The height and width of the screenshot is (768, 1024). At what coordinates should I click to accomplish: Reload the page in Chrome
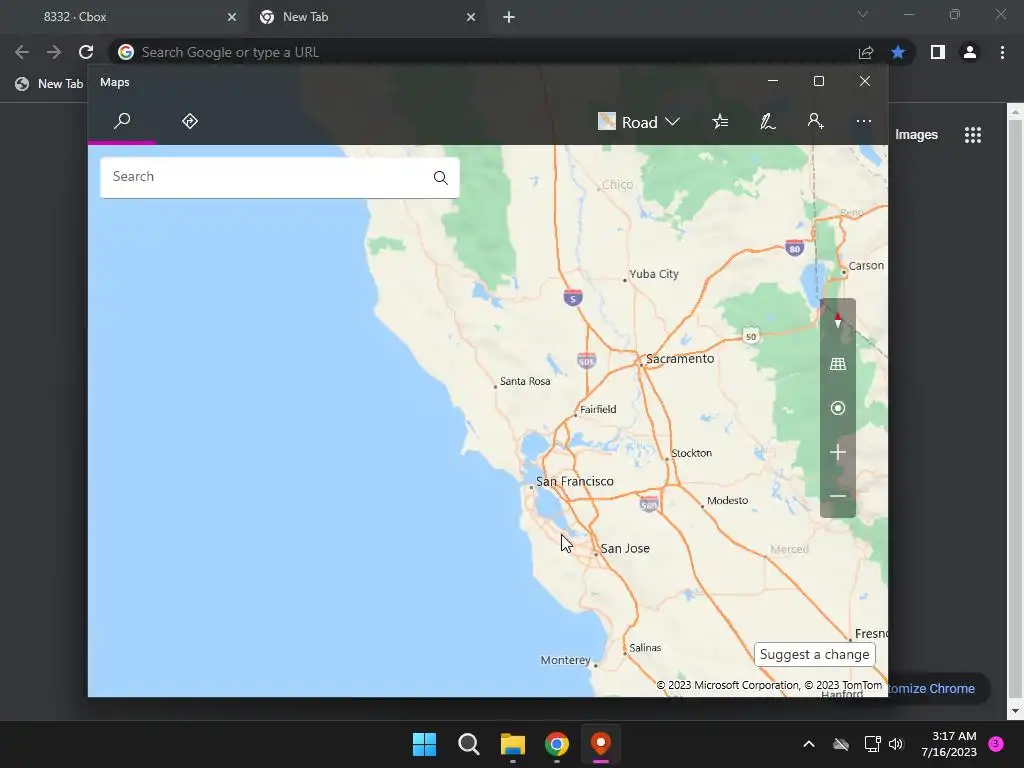point(86,52)
